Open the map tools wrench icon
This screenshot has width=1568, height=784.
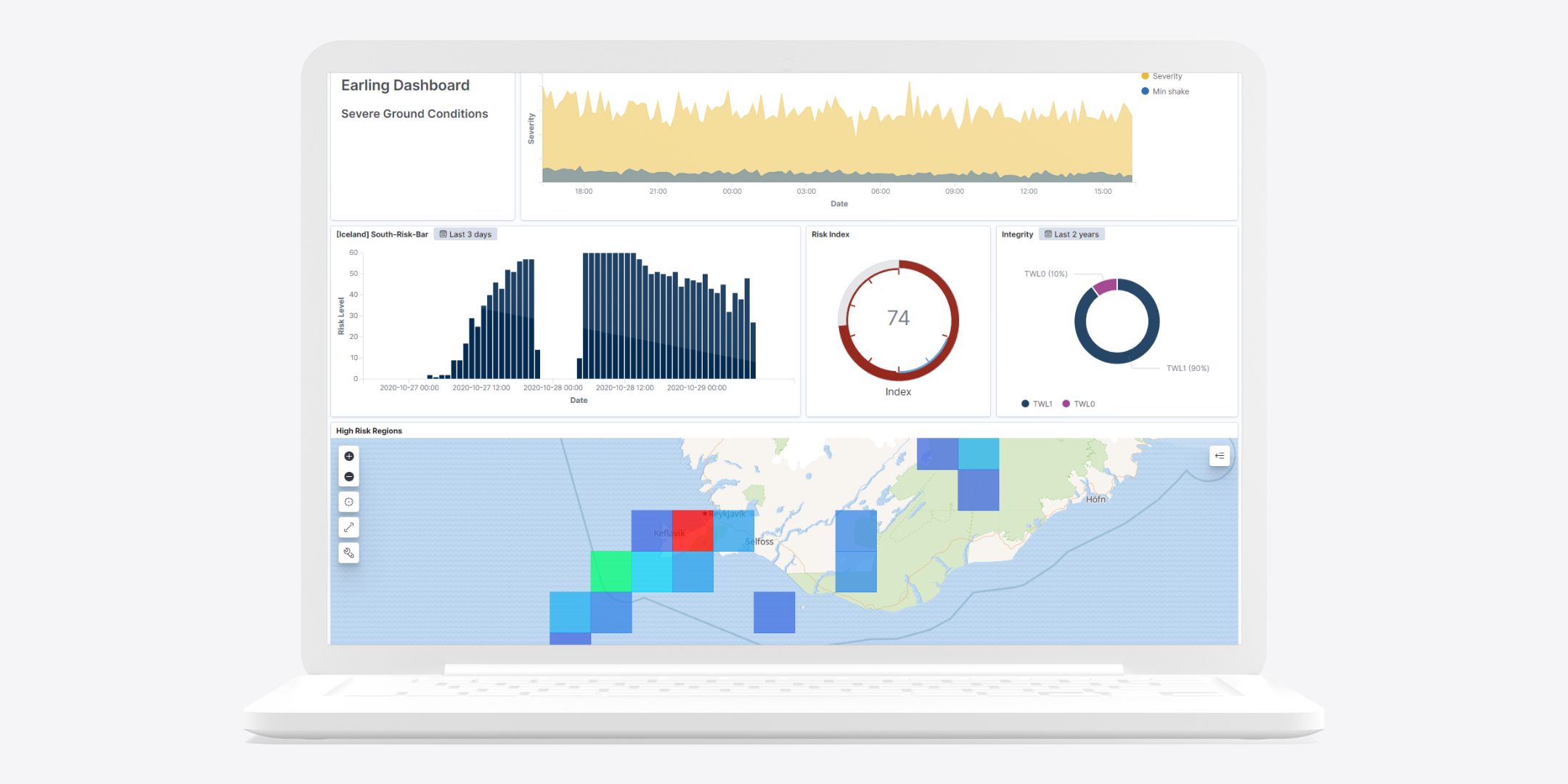click(349, 553)
